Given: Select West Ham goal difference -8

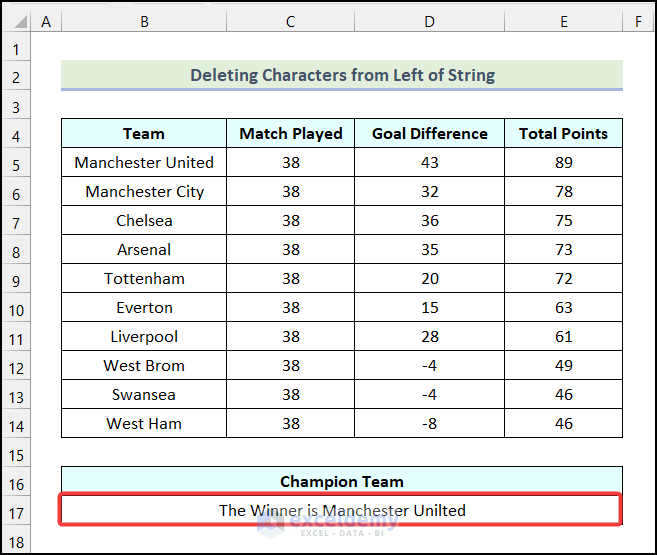Looking at the screenshot, I should pos(429,423).
